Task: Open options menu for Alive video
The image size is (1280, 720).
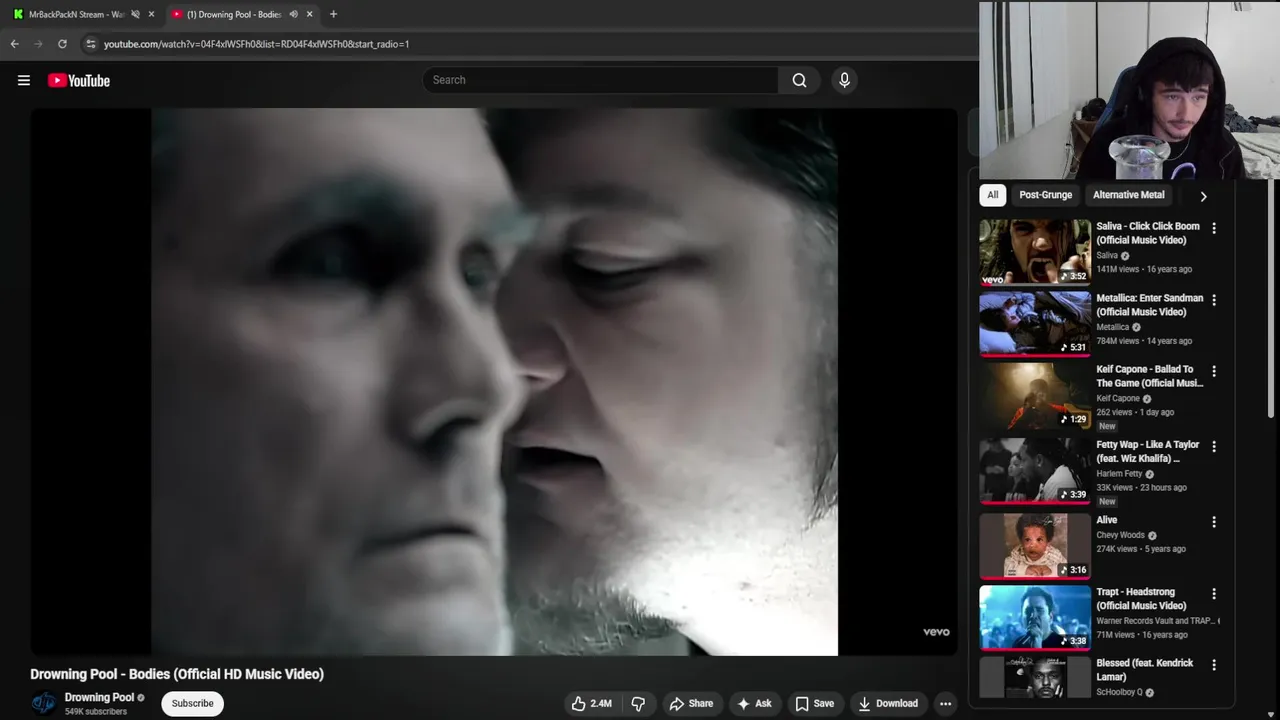Action: coord(1214,522)
